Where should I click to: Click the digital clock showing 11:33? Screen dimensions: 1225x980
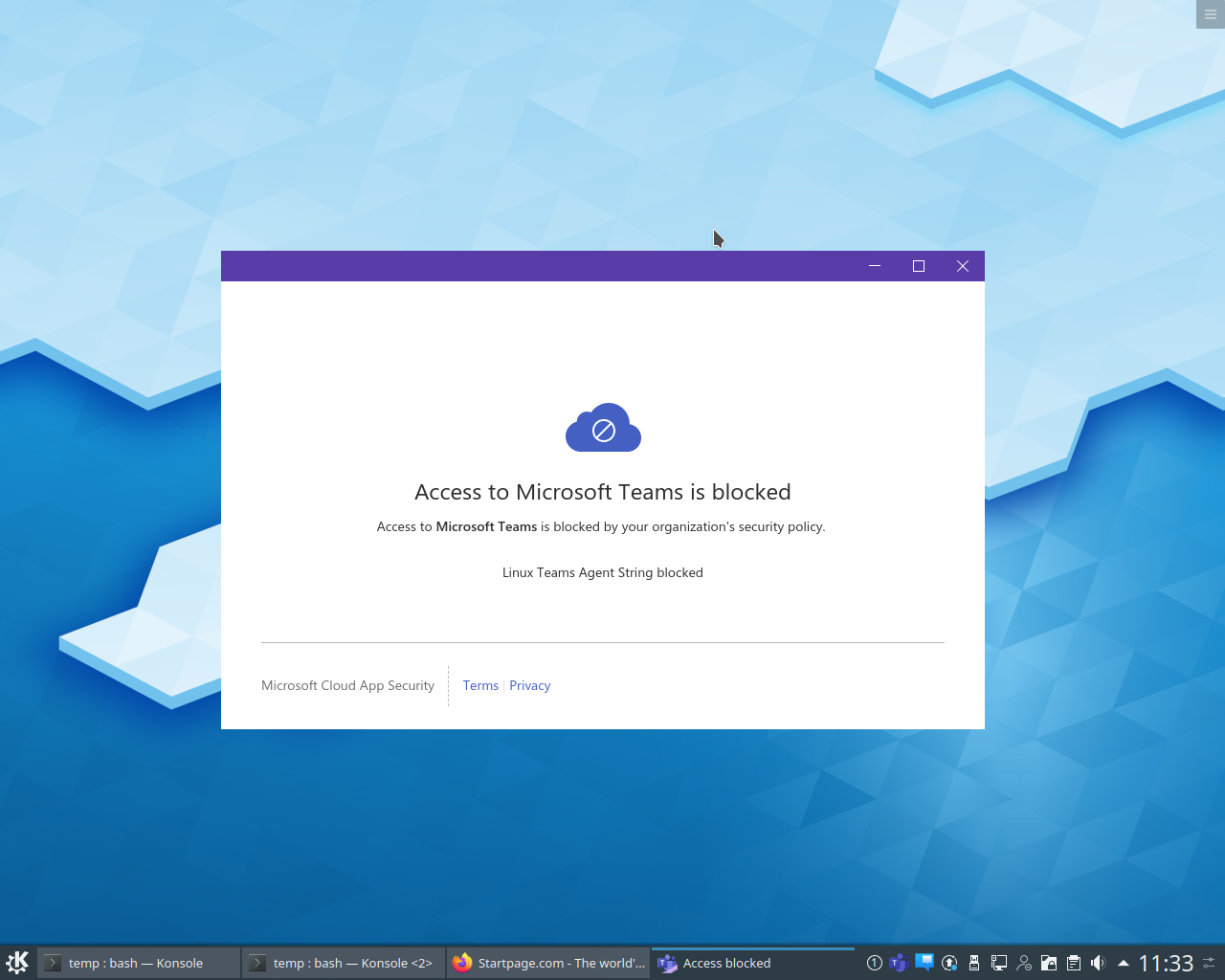pos(1165,963)
